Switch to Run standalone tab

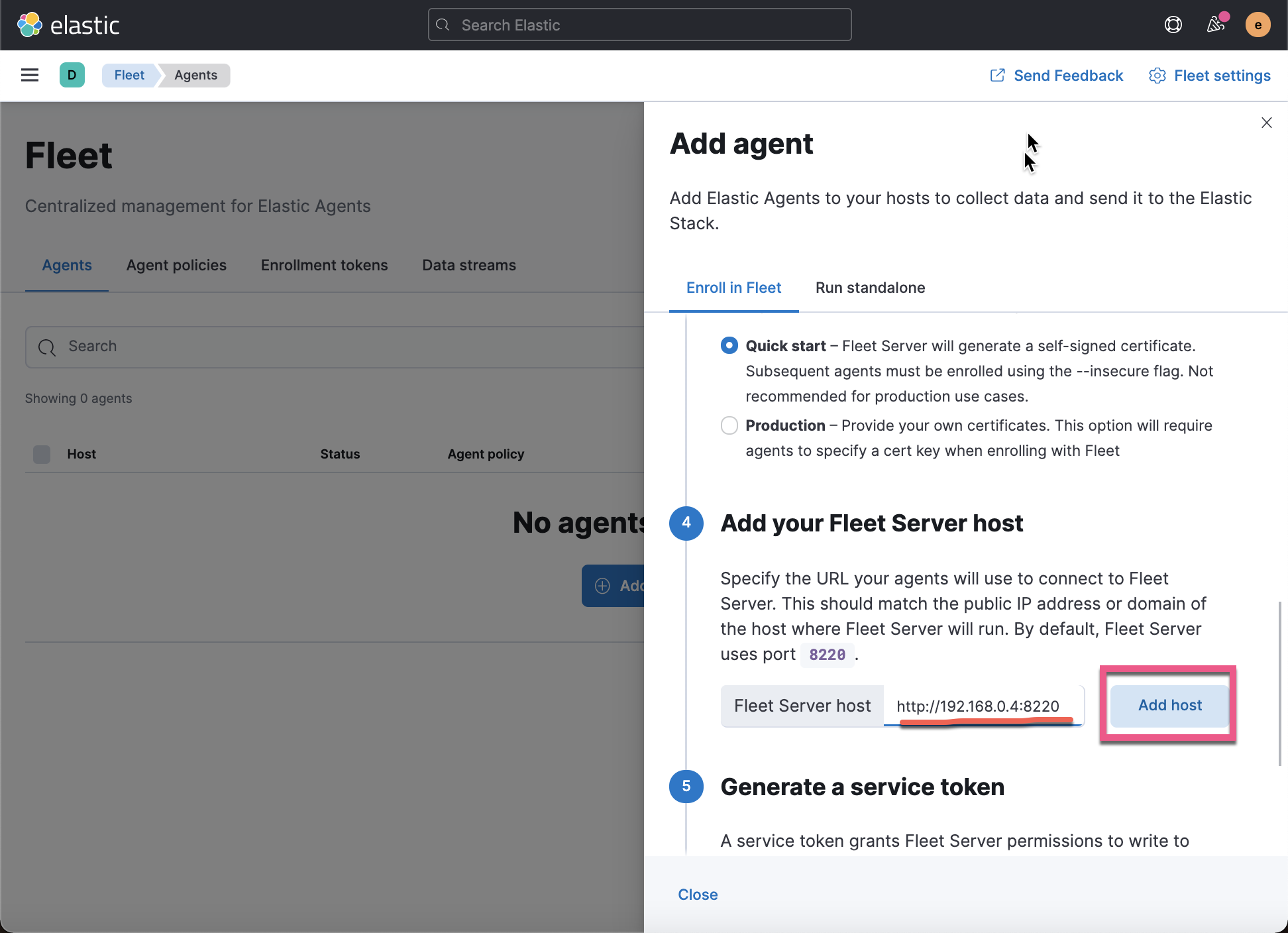pyautogui.click(x=870, y=288)
